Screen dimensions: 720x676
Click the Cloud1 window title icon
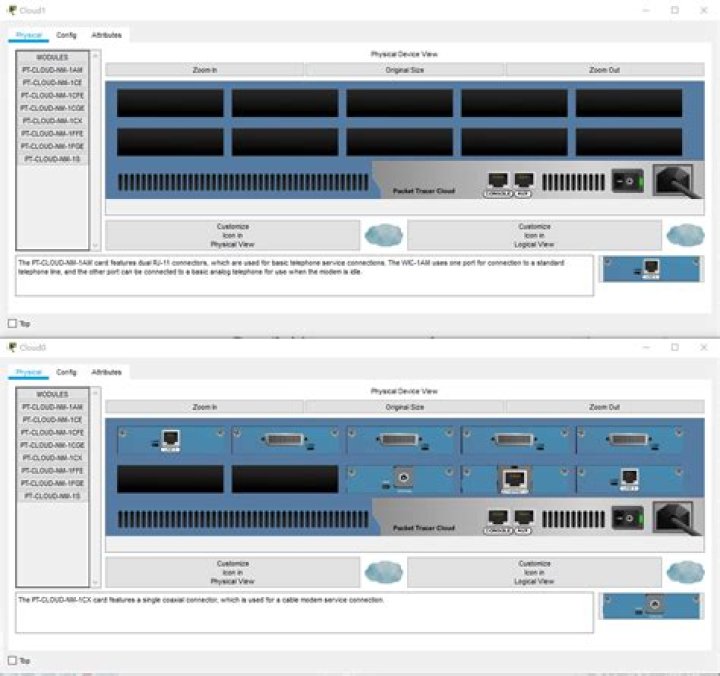12,10
